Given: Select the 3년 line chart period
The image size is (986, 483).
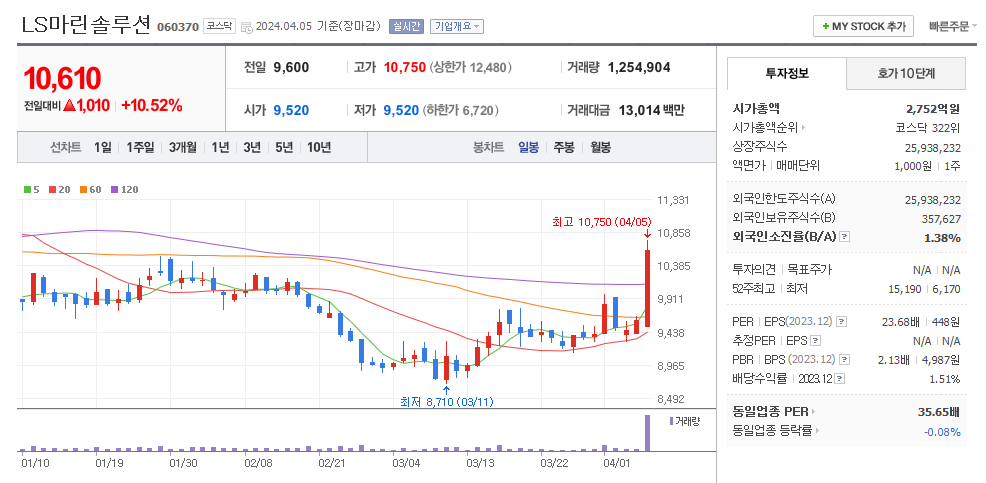Looking at the screenshot, I should click(252, 148).
